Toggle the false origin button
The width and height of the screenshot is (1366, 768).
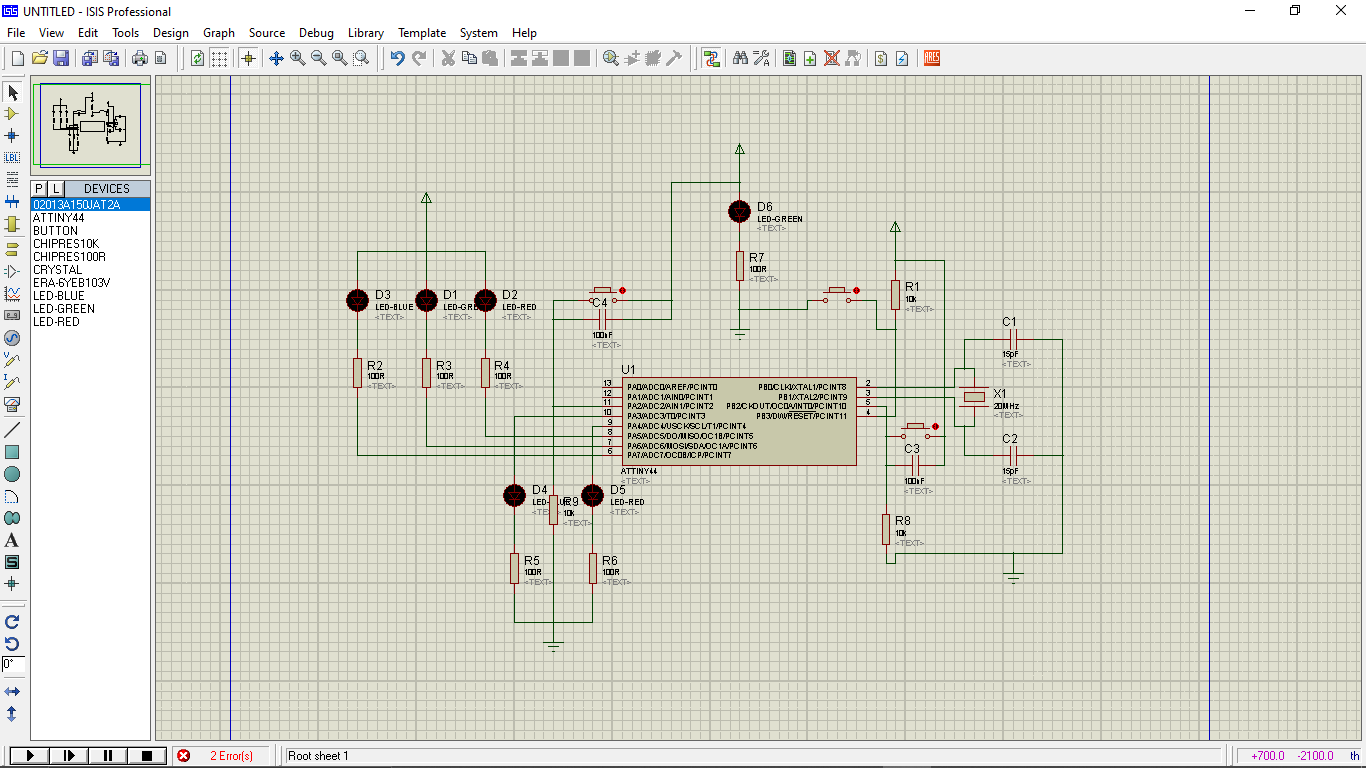tap(248, 58)
